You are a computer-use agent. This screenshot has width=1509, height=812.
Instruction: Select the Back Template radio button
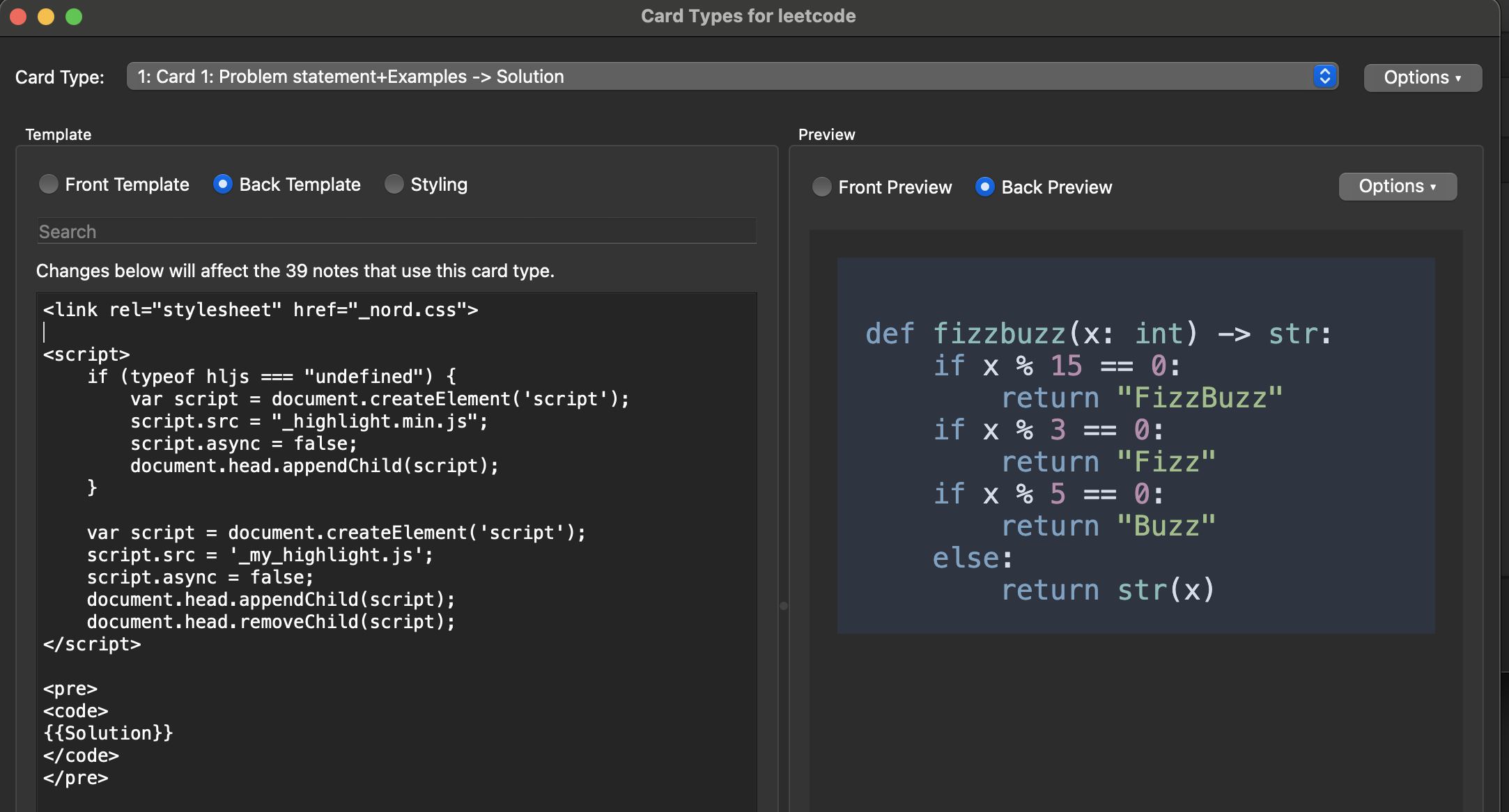click(x=222, y=184)
